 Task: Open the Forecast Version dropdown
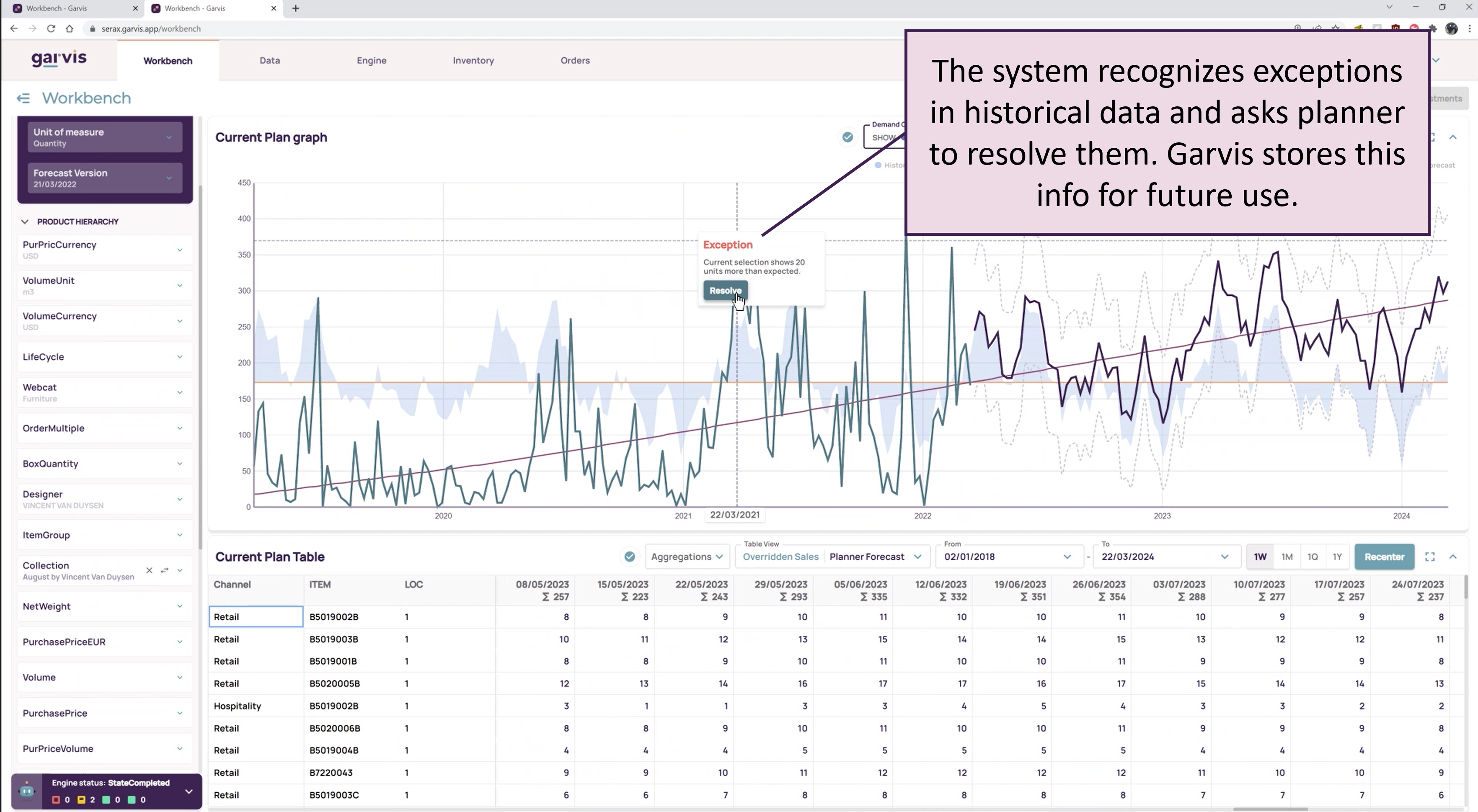105,178
